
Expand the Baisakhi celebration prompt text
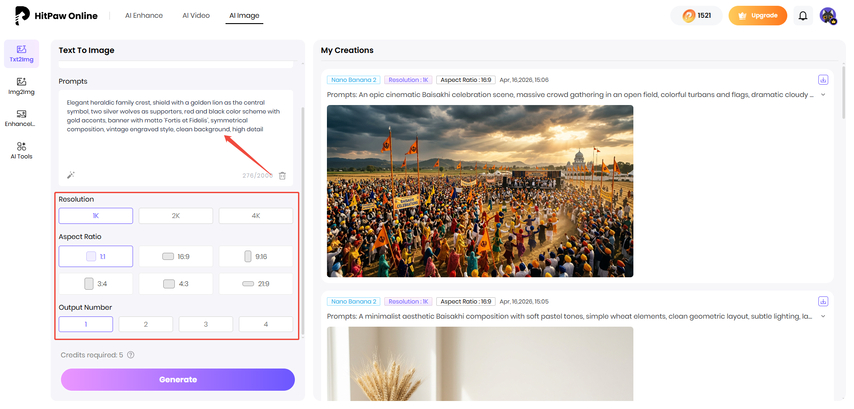point(823,95)
